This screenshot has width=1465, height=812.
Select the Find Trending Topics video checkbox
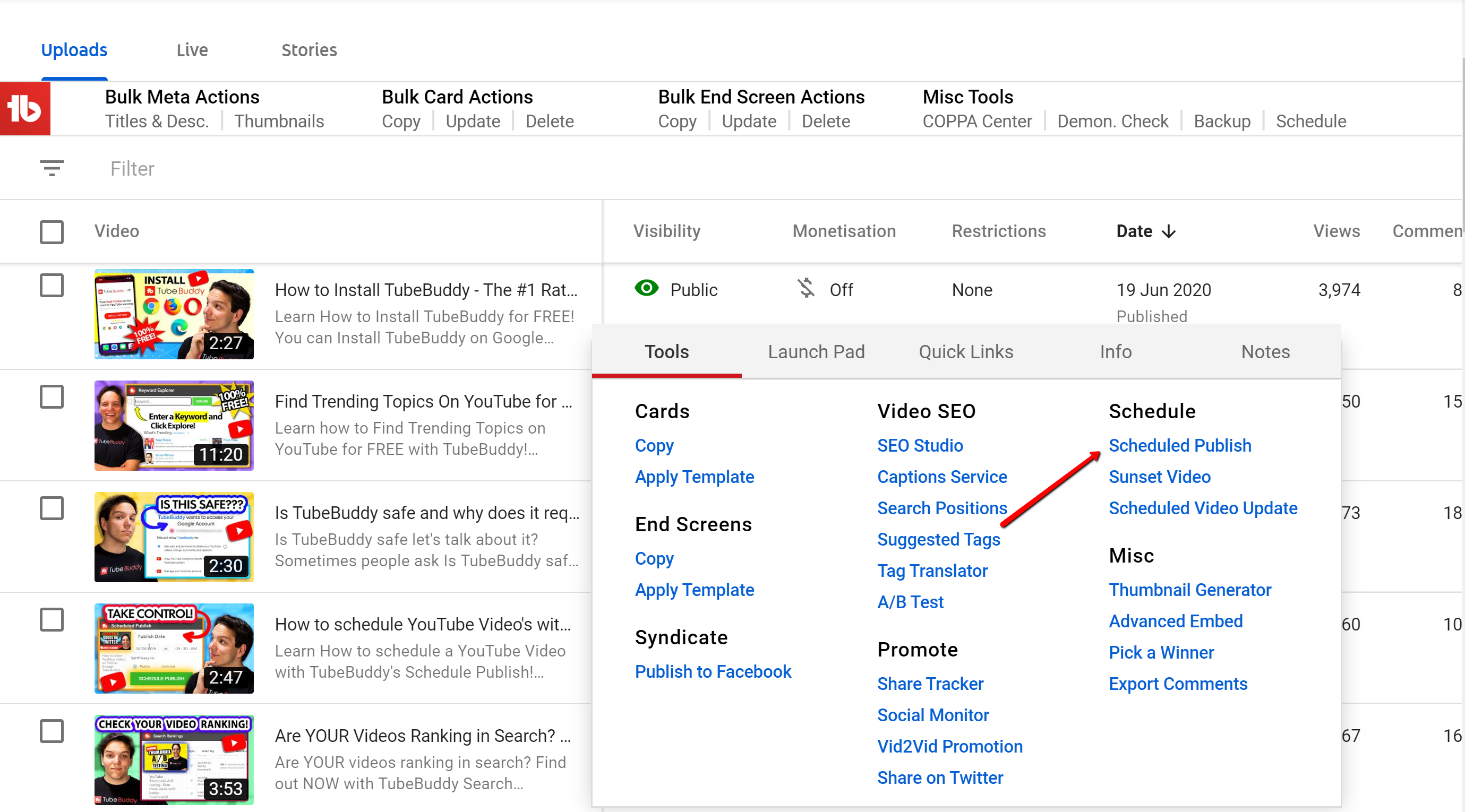[52, 396]
